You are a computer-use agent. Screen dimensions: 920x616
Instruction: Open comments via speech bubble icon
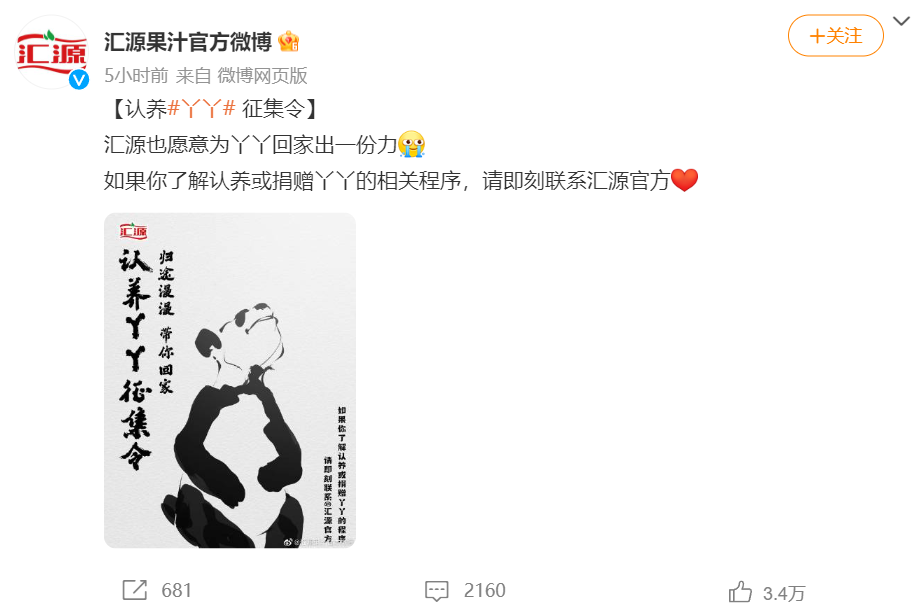437,591
